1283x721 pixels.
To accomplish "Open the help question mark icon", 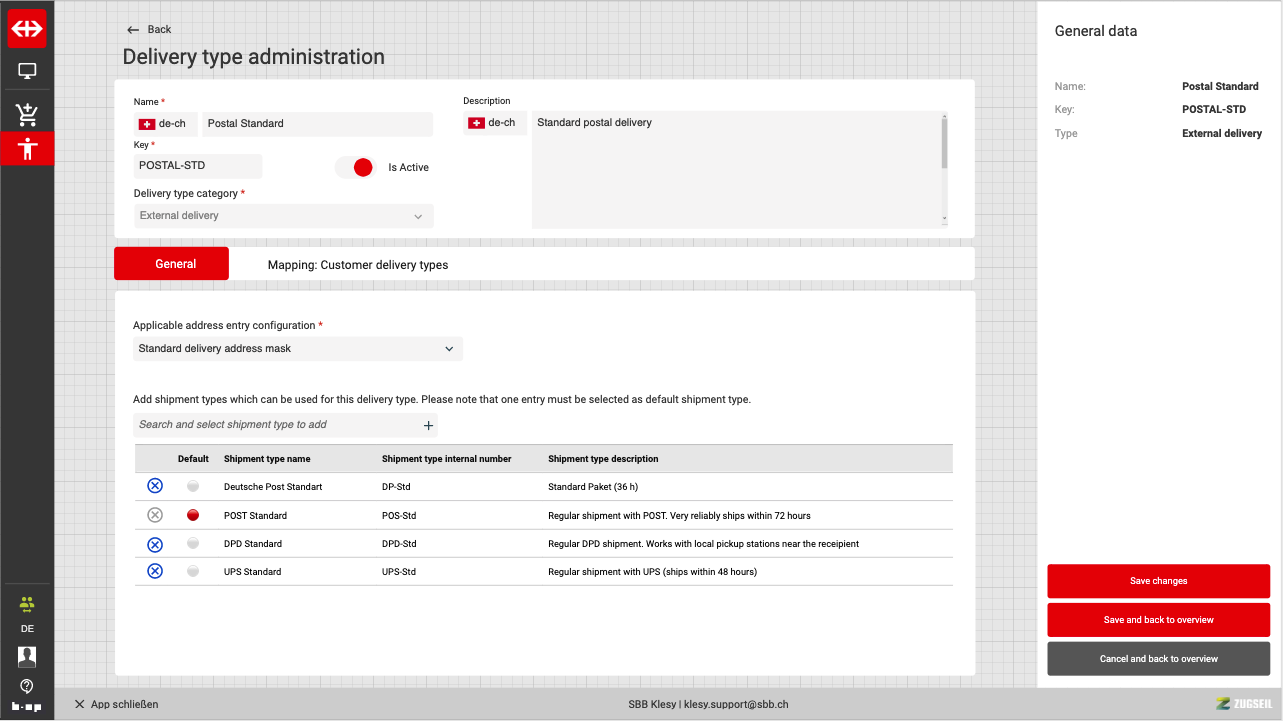I will pyautogui.click(x=27, y=686).
